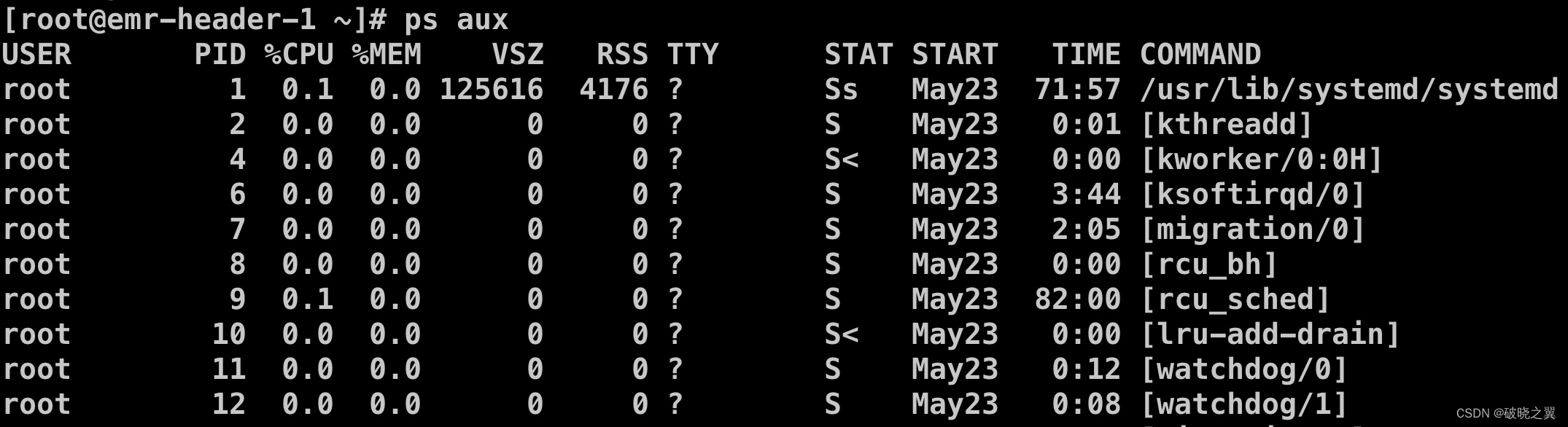Click the [migration/0] process name
The width and height of the screenshot is (1568, 427).
[1252, 230]
